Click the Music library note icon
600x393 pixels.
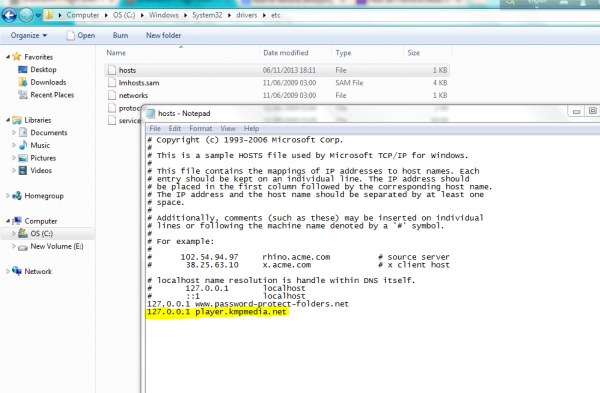click(23, 145)
